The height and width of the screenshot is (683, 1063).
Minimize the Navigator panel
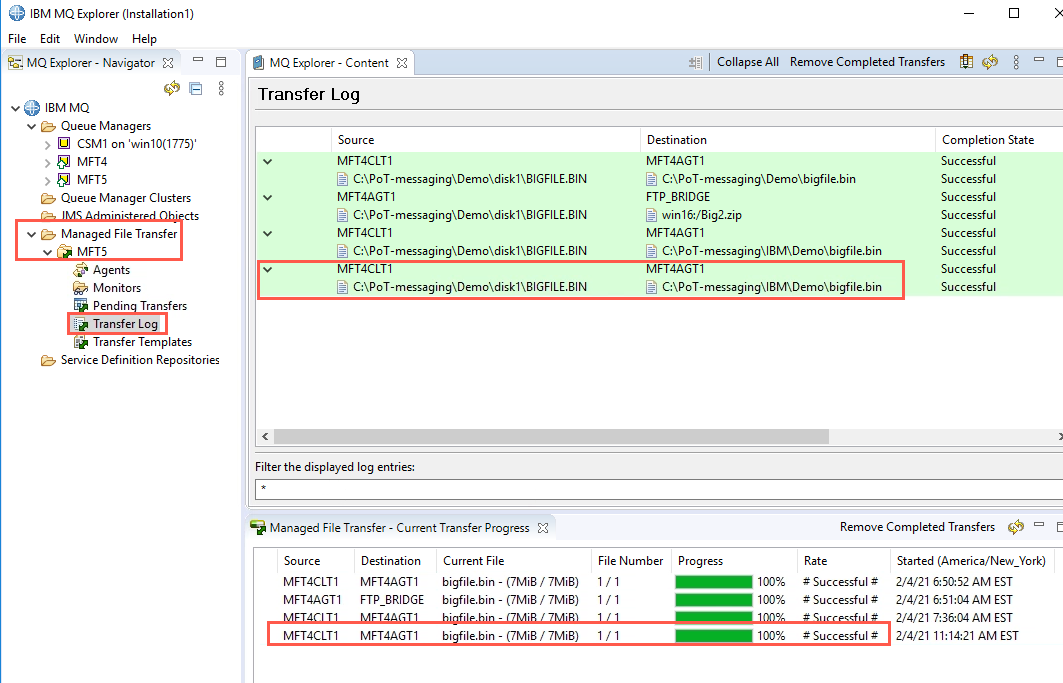coord(198,60)
